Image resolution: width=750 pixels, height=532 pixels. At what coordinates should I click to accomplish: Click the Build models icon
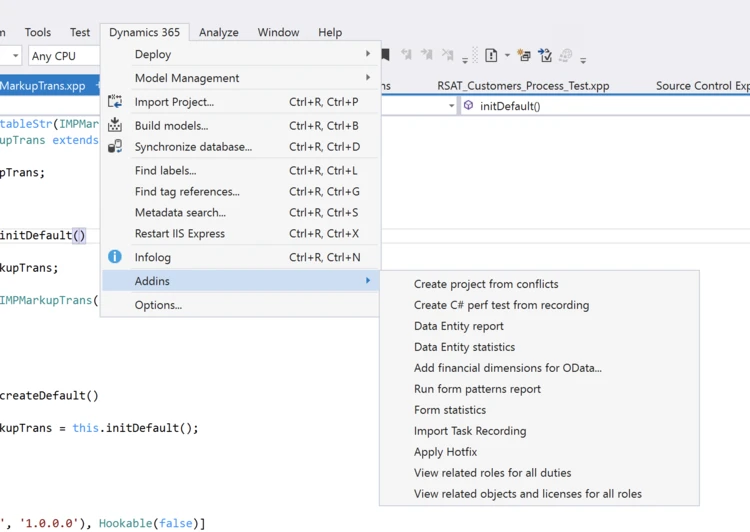point(115,126)
